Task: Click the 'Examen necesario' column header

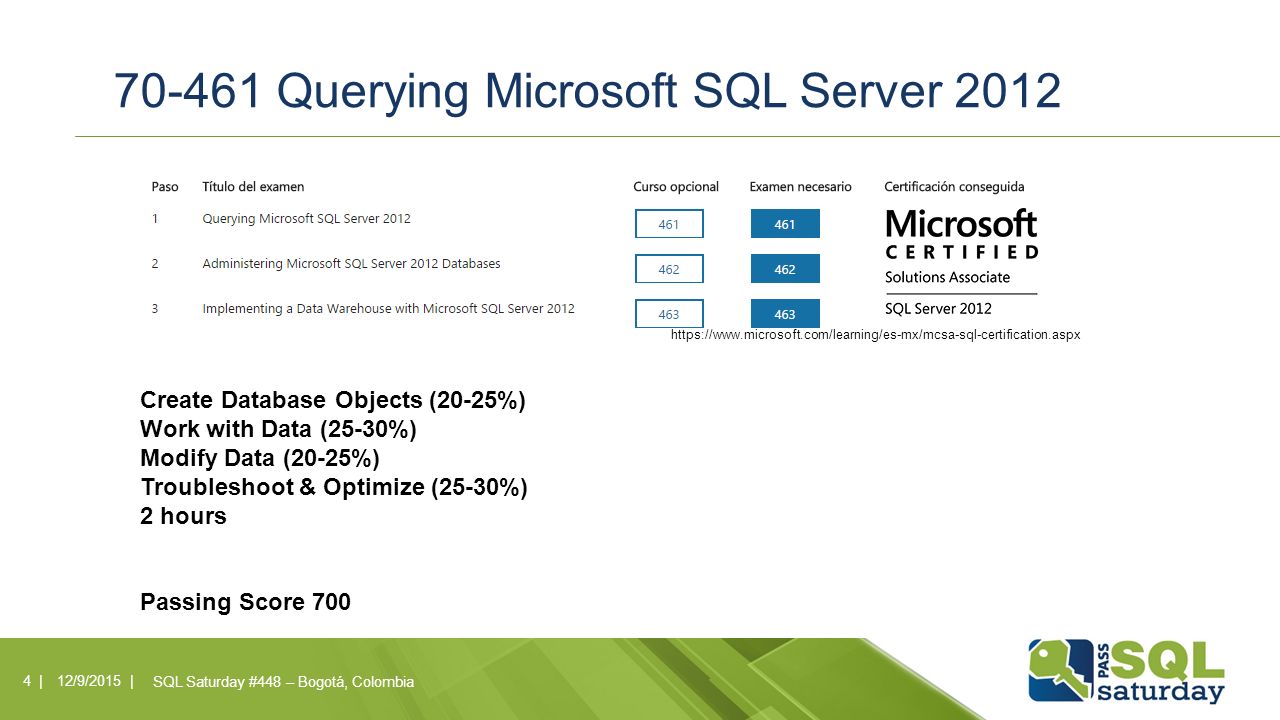Action: point(800,187)
